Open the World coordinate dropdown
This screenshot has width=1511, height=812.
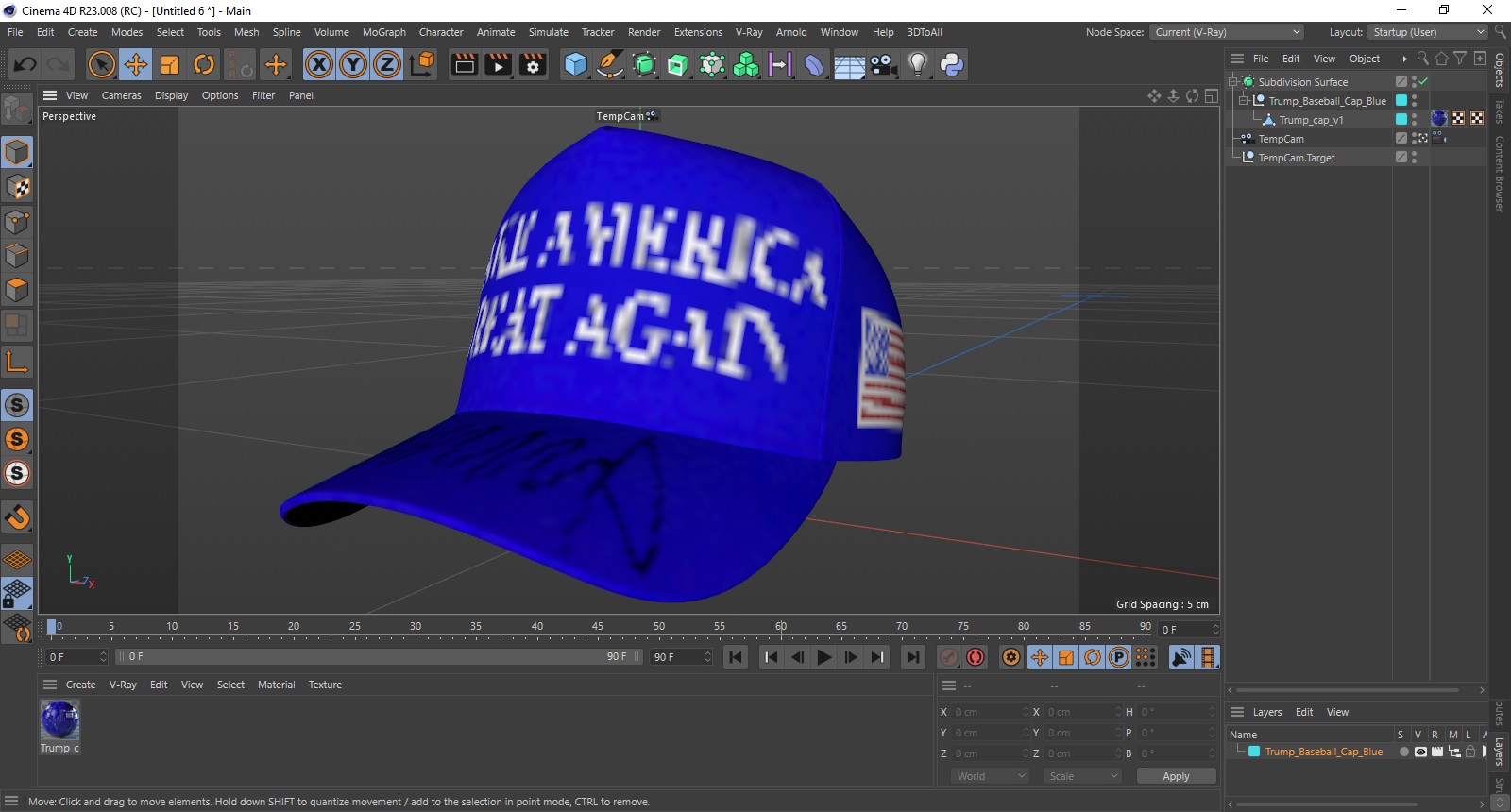tap(990, 776)
